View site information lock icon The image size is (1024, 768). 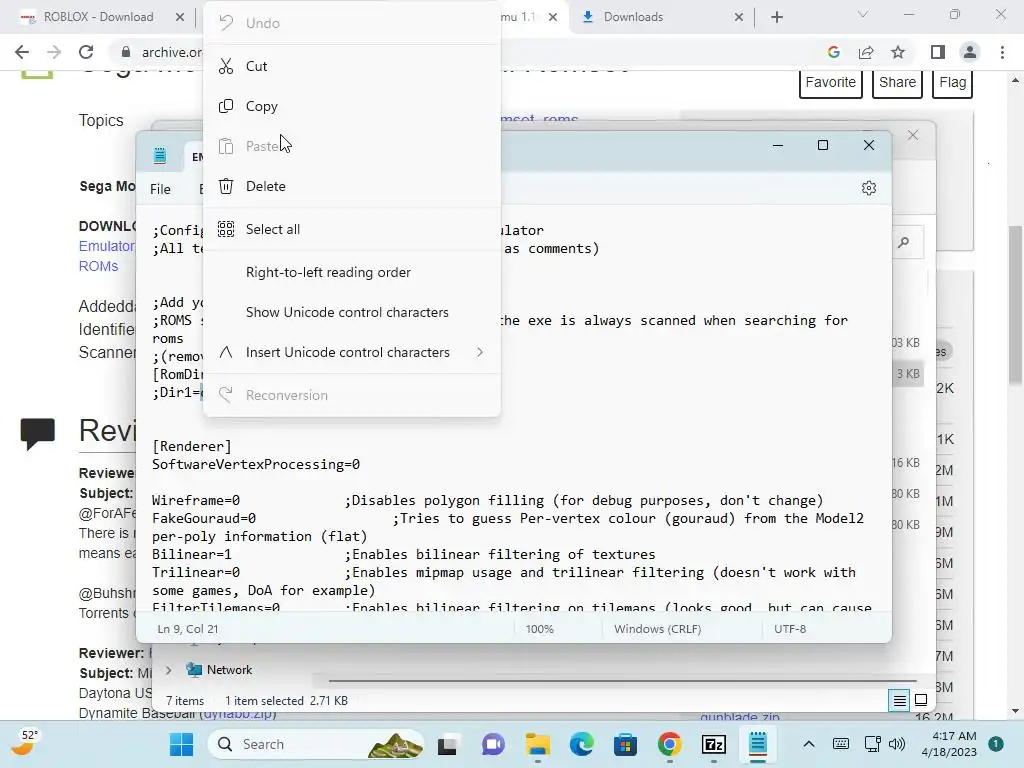[126, 52]
